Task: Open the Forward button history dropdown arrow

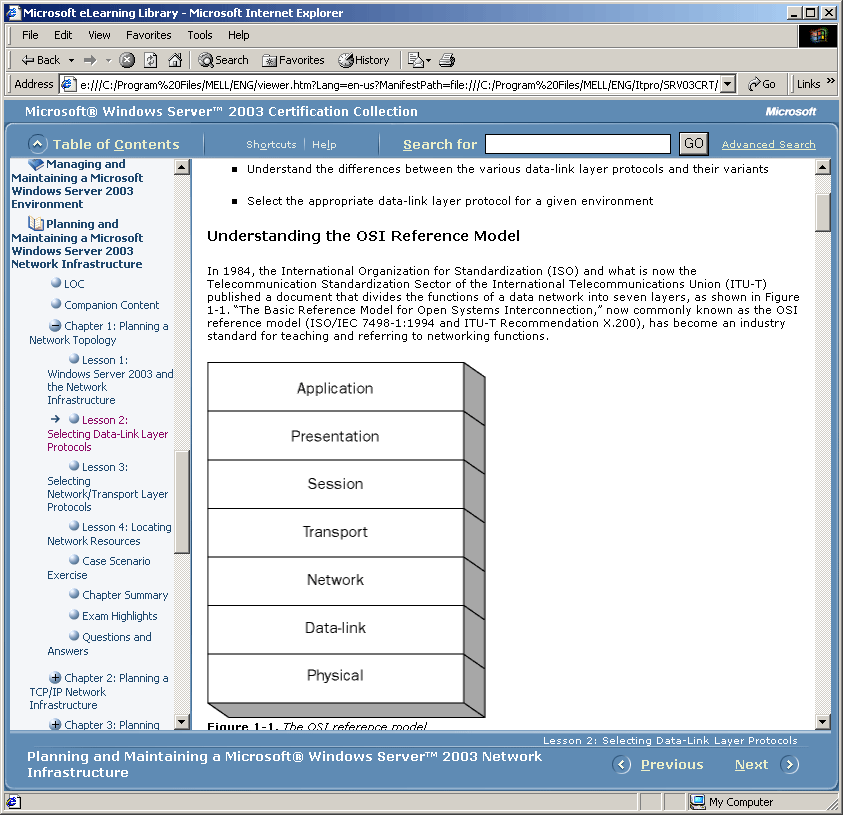Action: 108,60
